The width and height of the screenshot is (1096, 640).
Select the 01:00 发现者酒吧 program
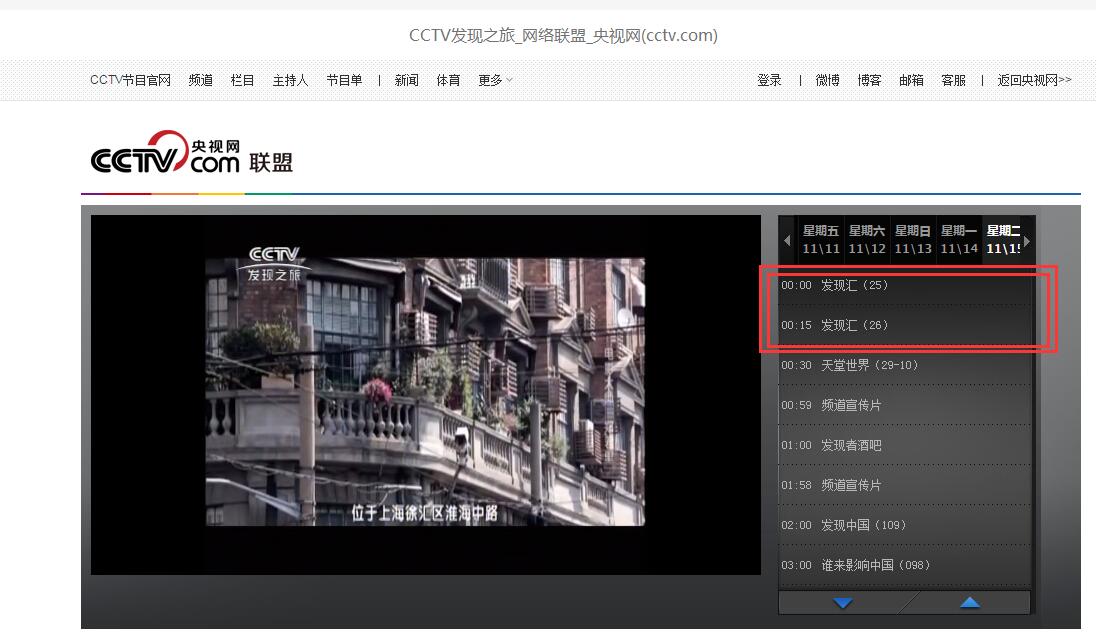click(905, 445)
